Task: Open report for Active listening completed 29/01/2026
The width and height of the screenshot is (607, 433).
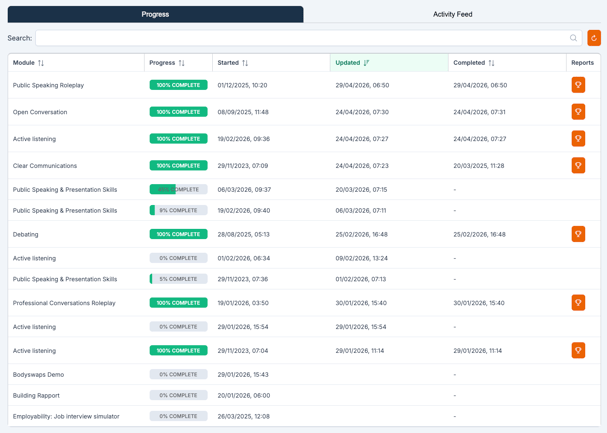Action: pyautogui.click(x=578, y=350)
